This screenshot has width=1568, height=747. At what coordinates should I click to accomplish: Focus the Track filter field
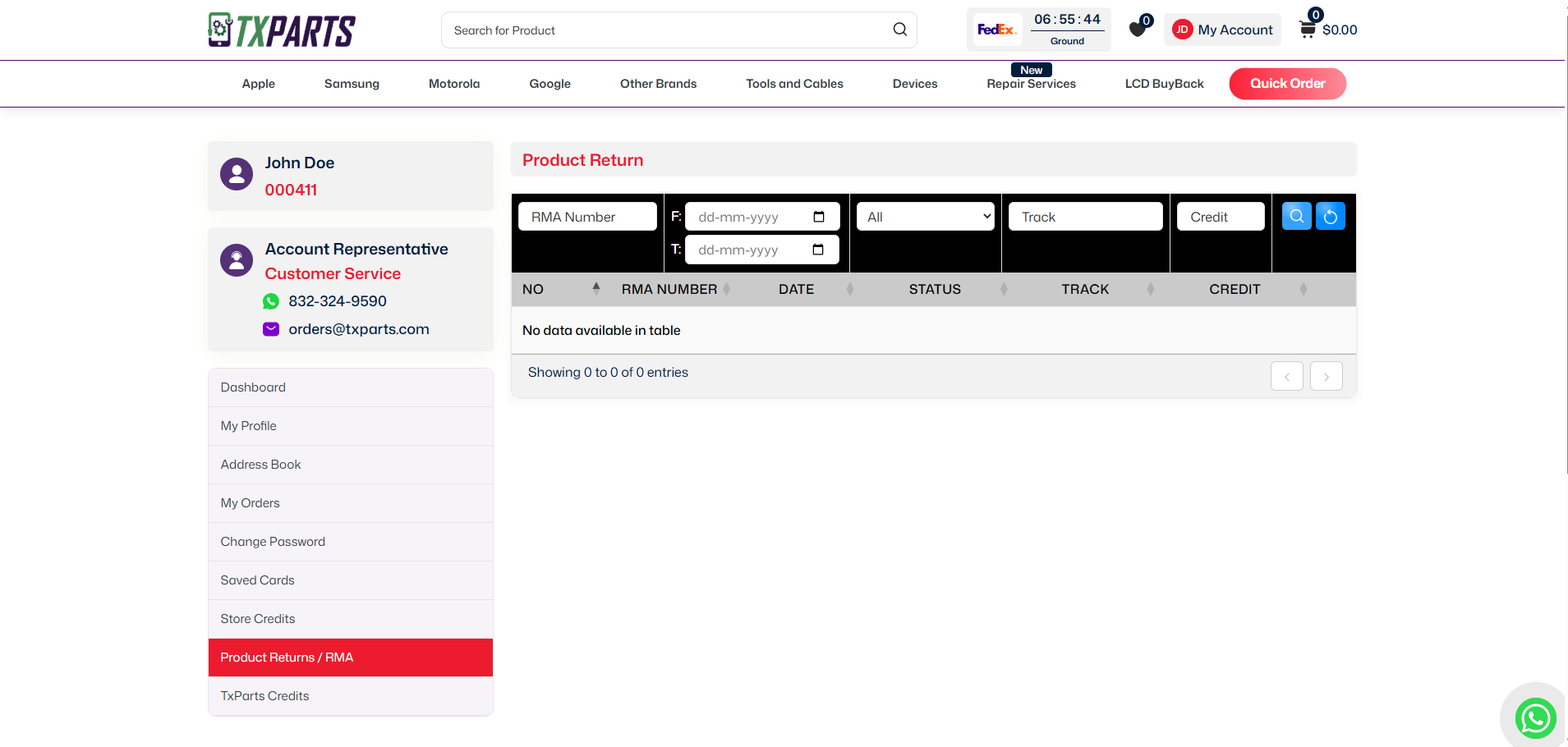(1085, 217)
